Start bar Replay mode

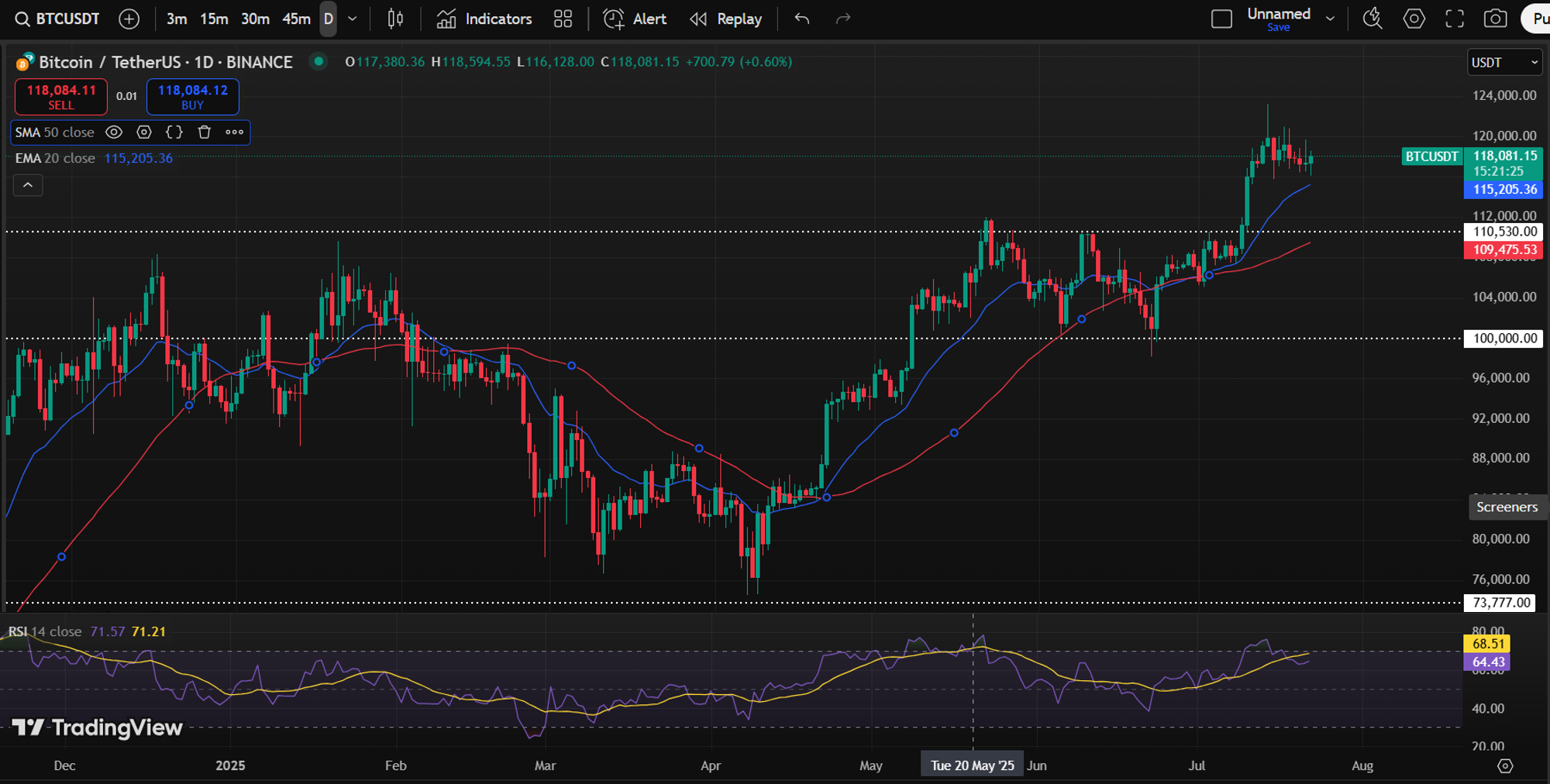coord(726,19)
